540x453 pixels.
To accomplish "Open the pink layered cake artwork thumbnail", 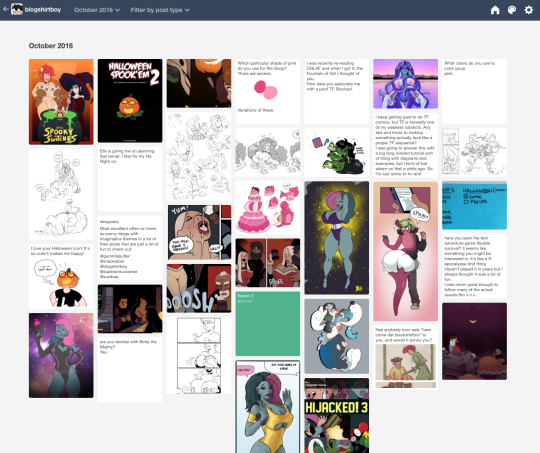I will click(268, 208).
